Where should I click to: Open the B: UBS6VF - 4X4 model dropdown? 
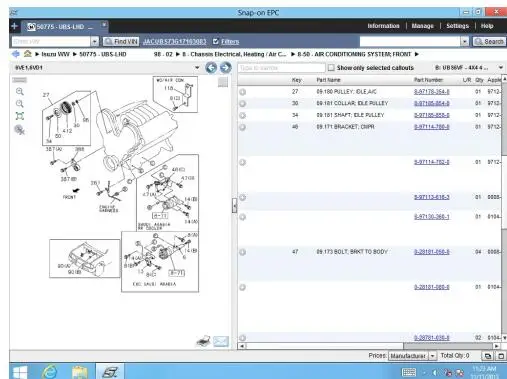(501, 68)
